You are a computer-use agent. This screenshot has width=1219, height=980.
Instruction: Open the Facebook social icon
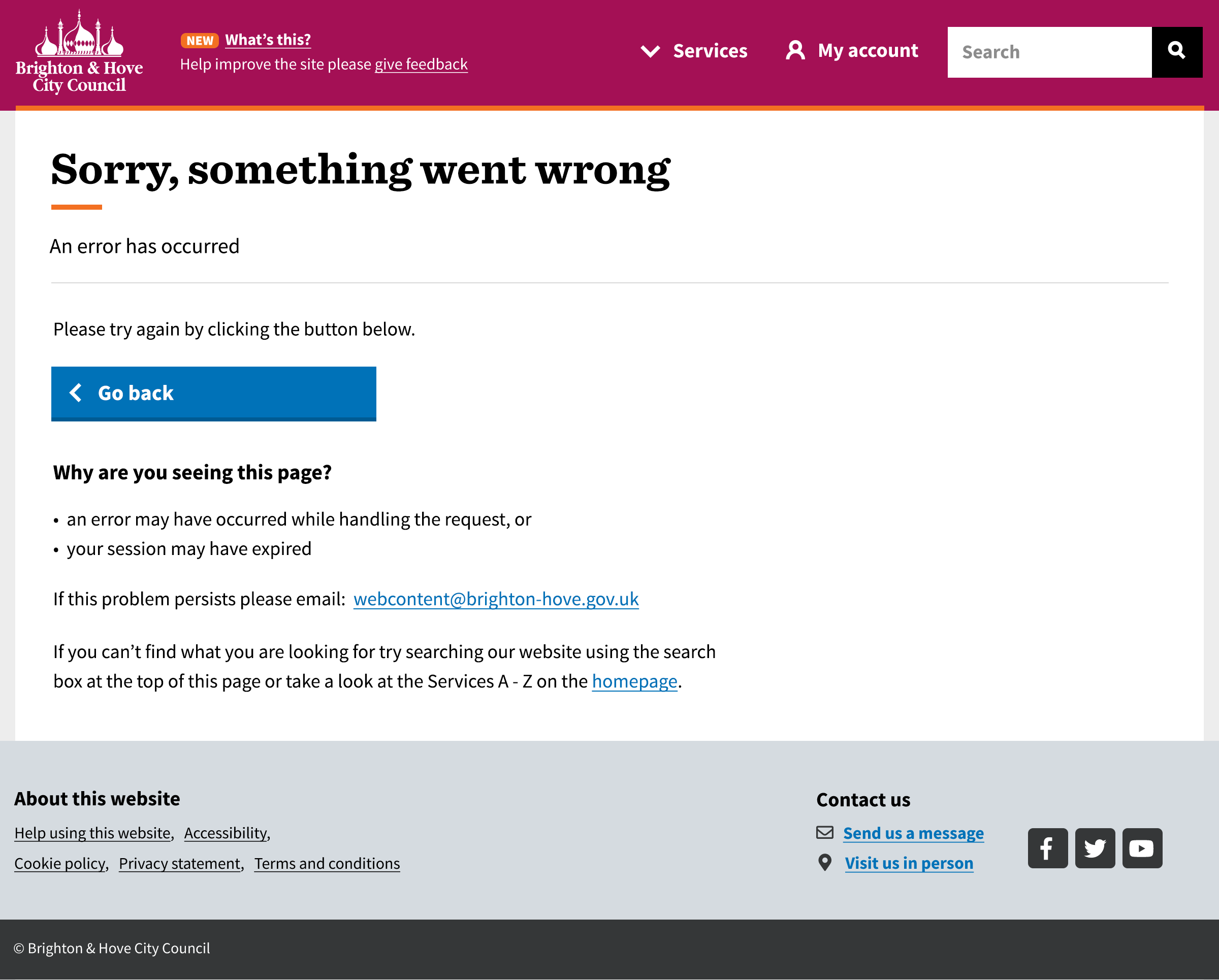[1047, 848]
